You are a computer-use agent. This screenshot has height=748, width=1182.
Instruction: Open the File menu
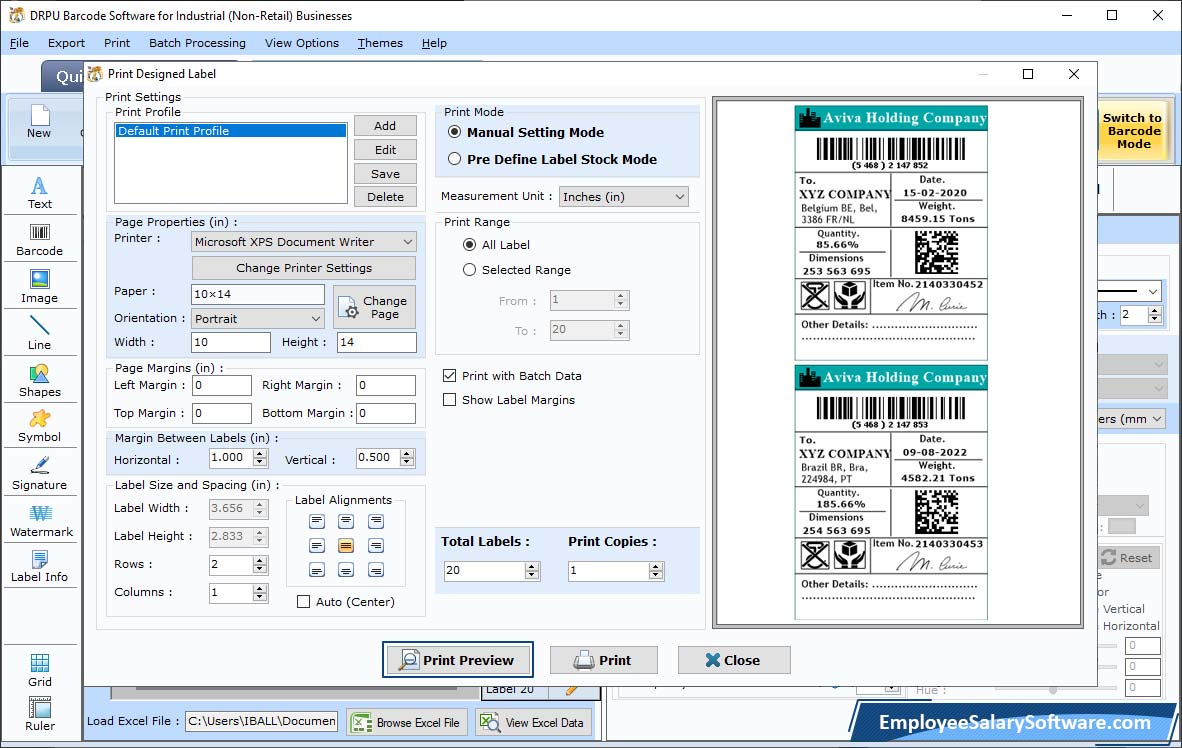click(x=20, y=43)
